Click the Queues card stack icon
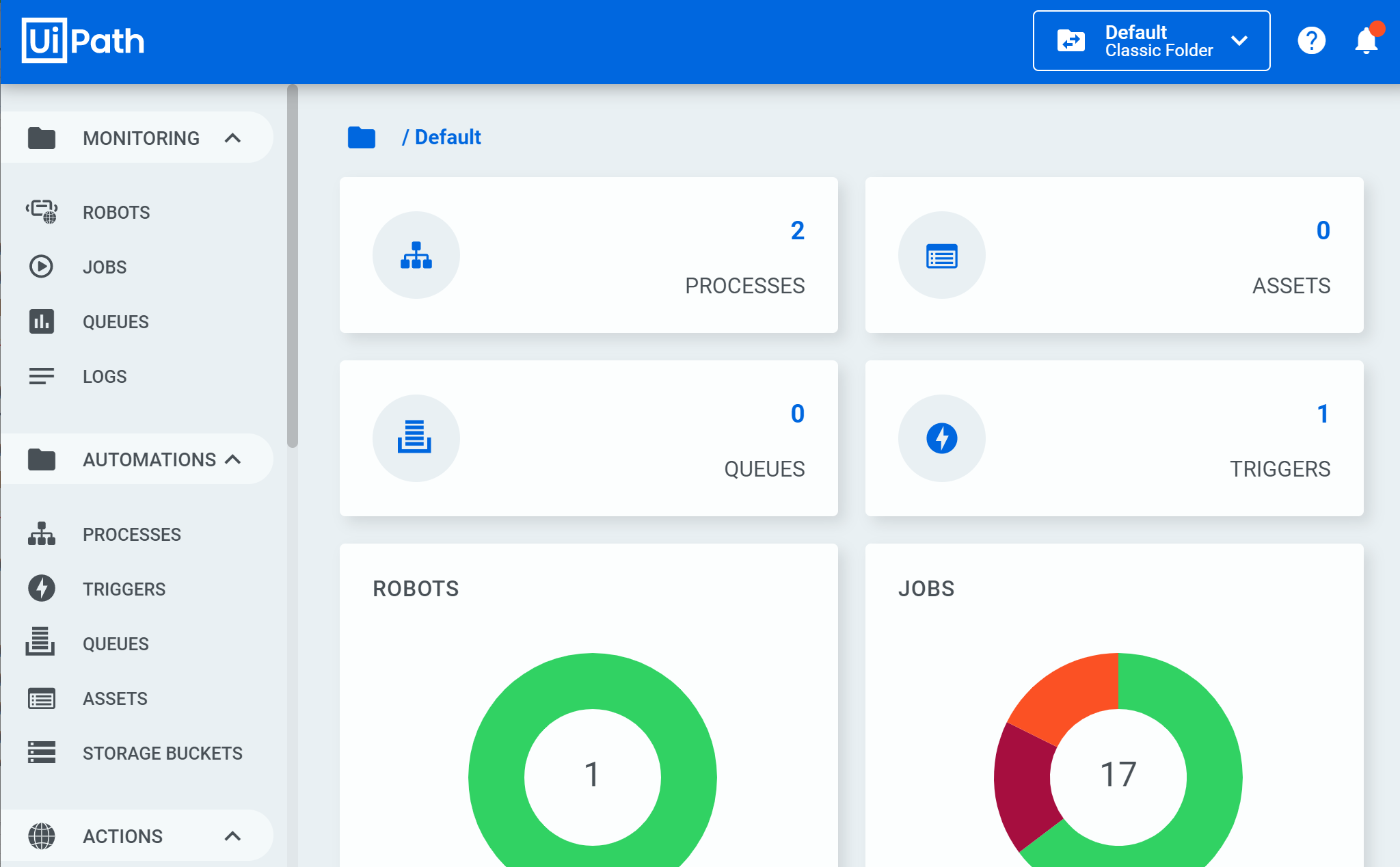Viewport: 1400px width, 867px height. pos(415,438)
